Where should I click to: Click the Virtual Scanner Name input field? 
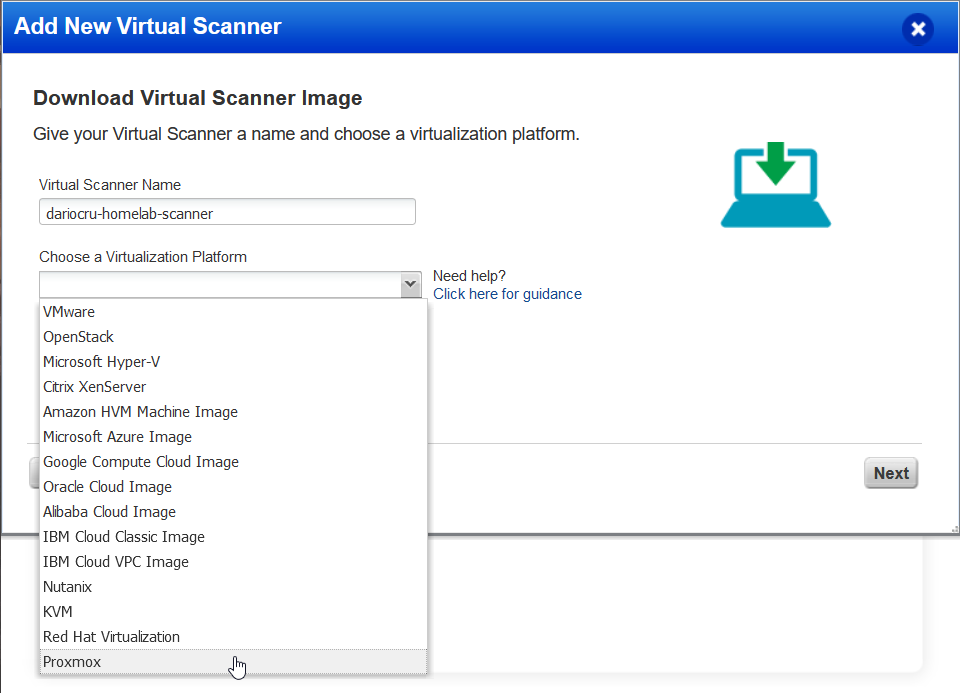coord(226,211)
